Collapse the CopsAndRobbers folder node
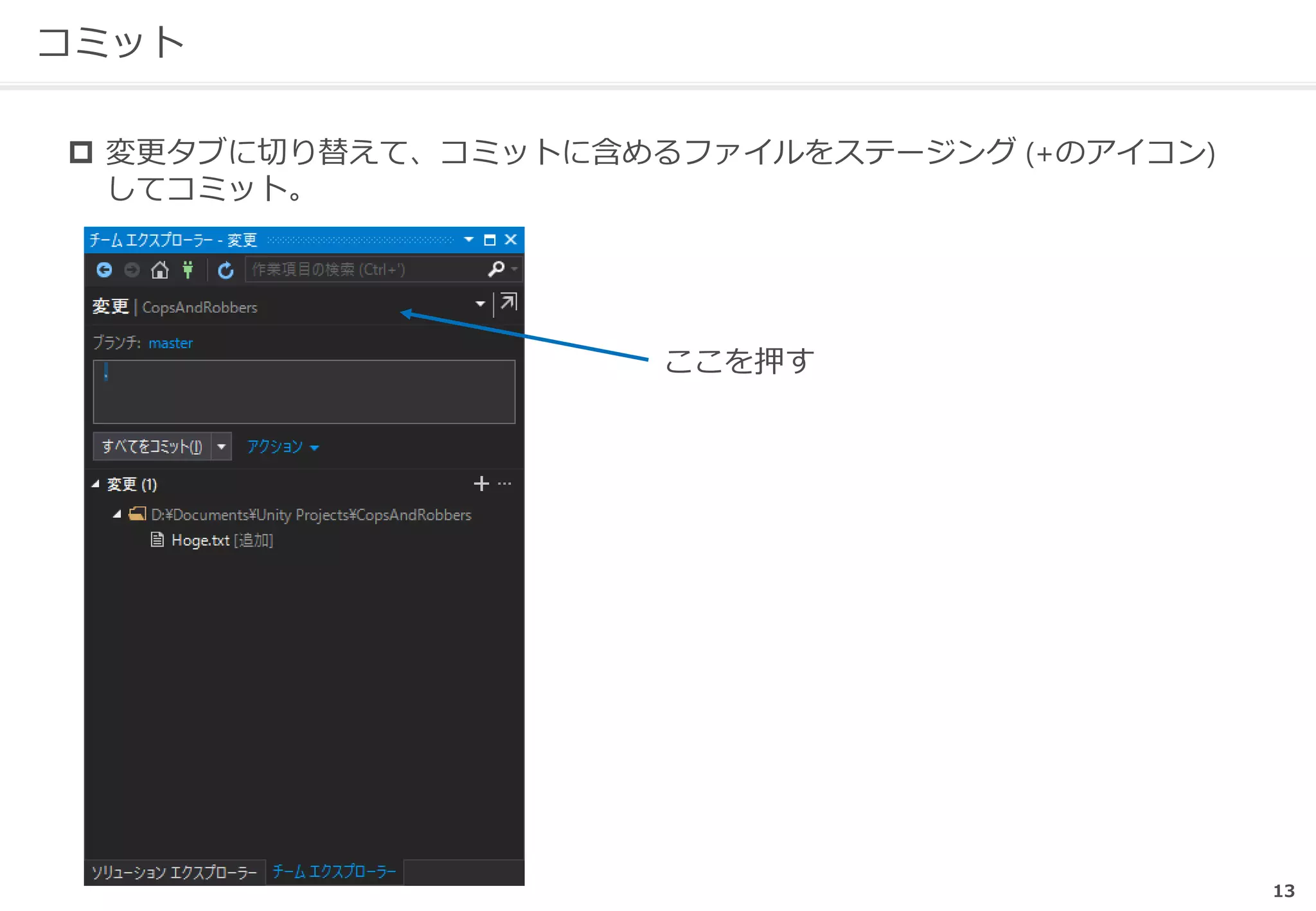This screenshot has height=911, width=1316. [117, 515]
